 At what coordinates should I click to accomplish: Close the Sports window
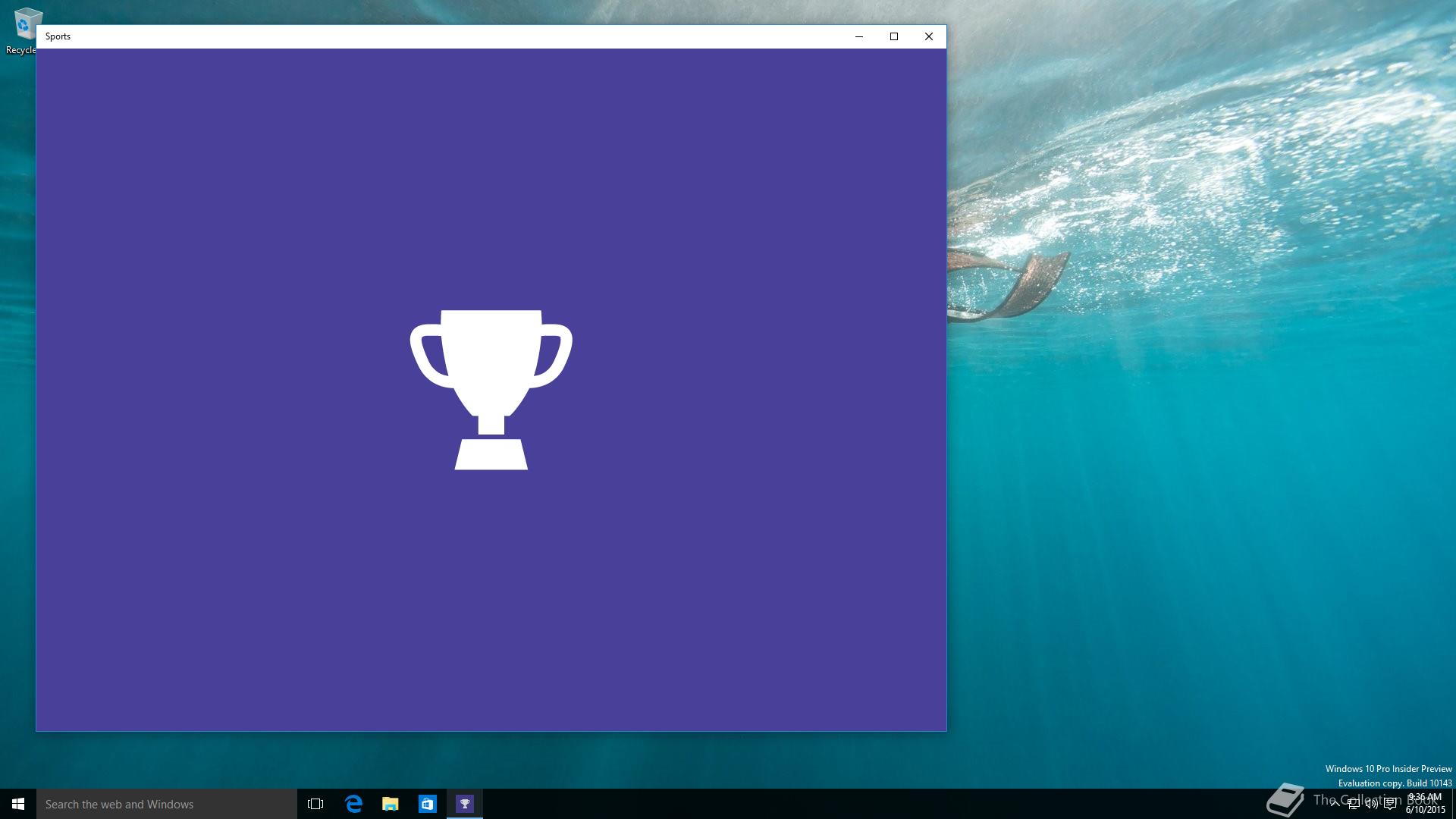tap(929, 36)
